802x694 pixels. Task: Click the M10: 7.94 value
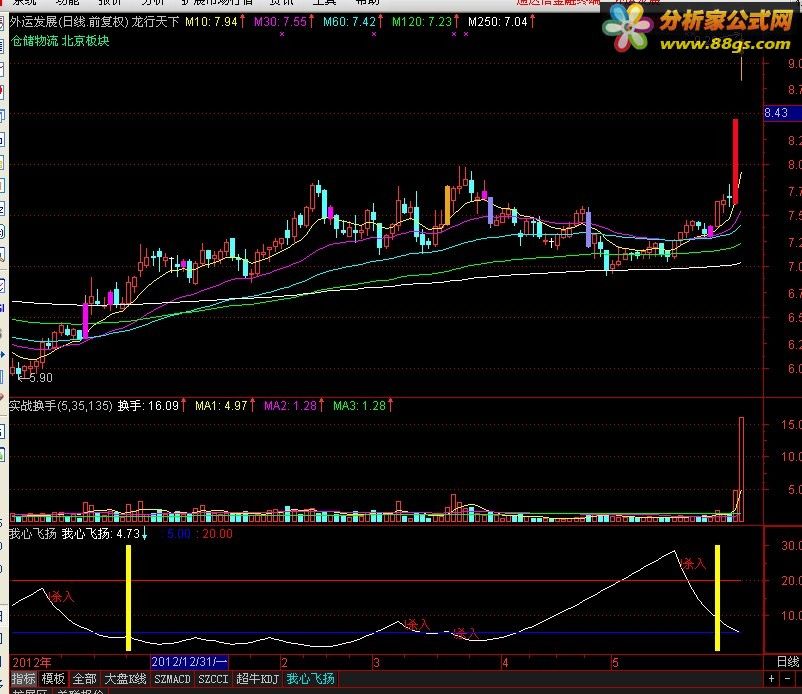[212, 22]
